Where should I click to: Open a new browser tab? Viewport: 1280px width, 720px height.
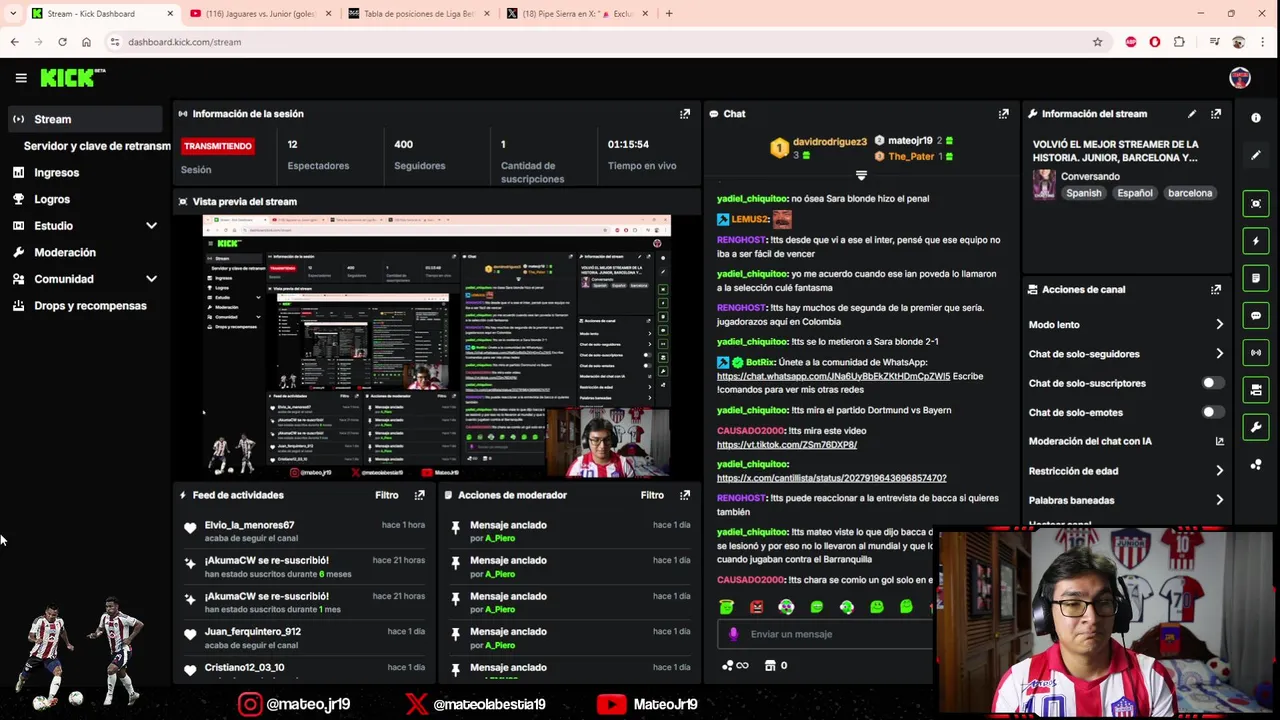[668, 14]
